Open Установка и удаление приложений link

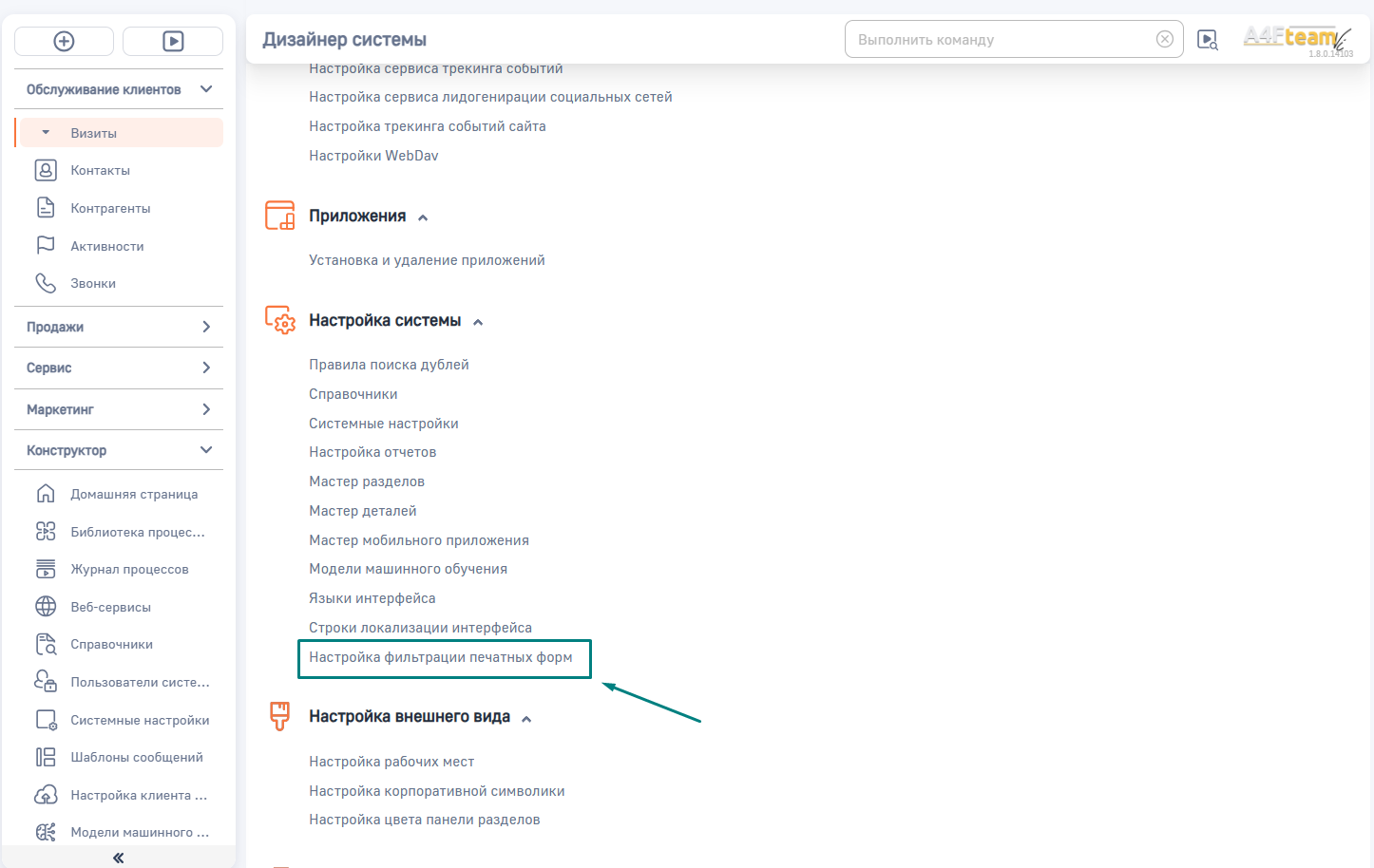(x=427, y=260)
